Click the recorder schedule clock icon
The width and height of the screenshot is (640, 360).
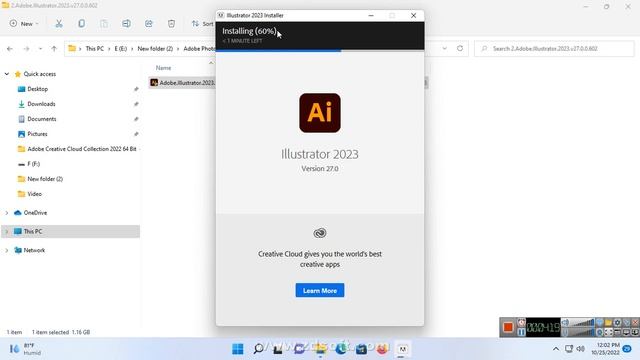[x=521, y=322]
